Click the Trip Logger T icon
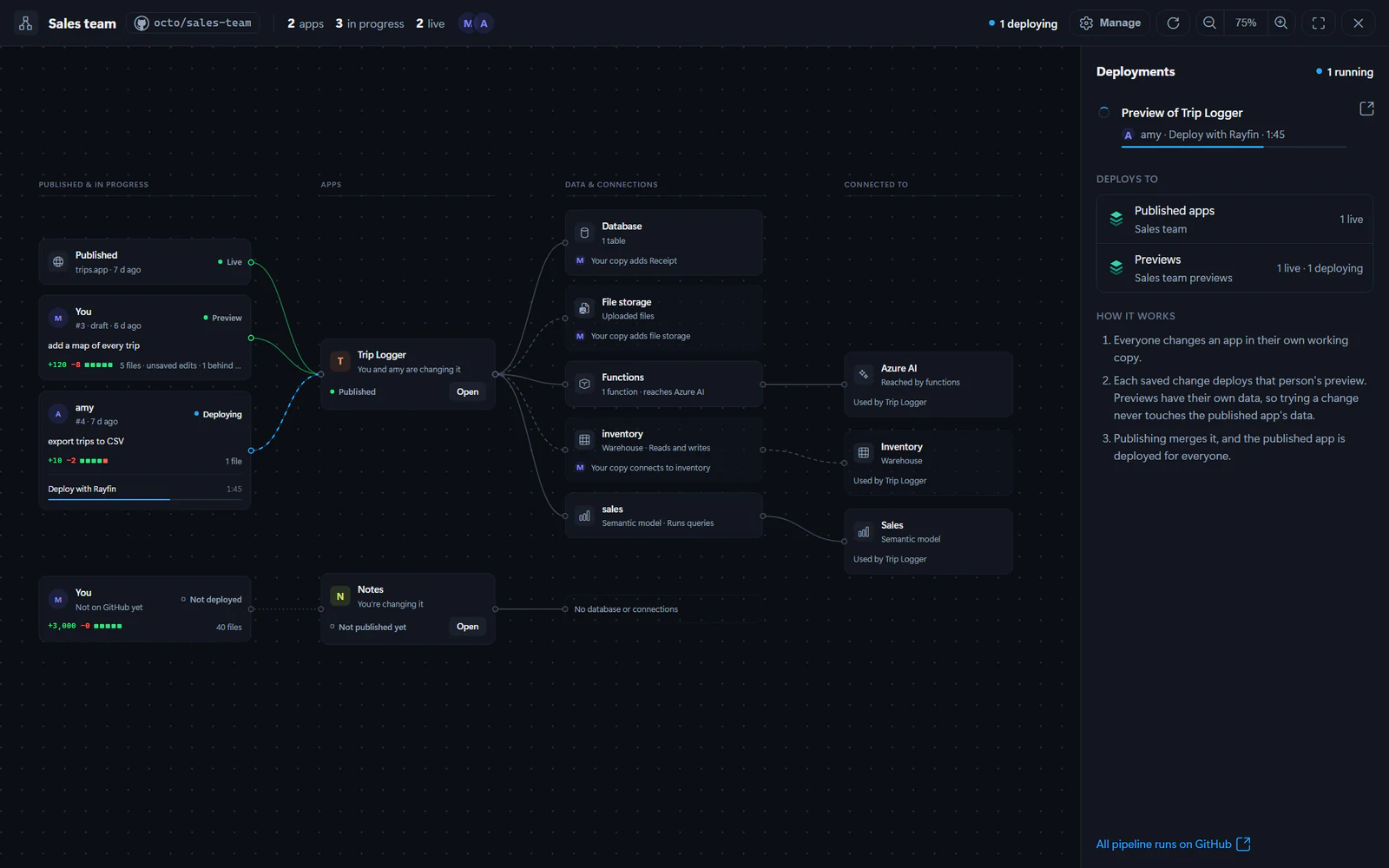1389x868 pixels. coord(340,361)
